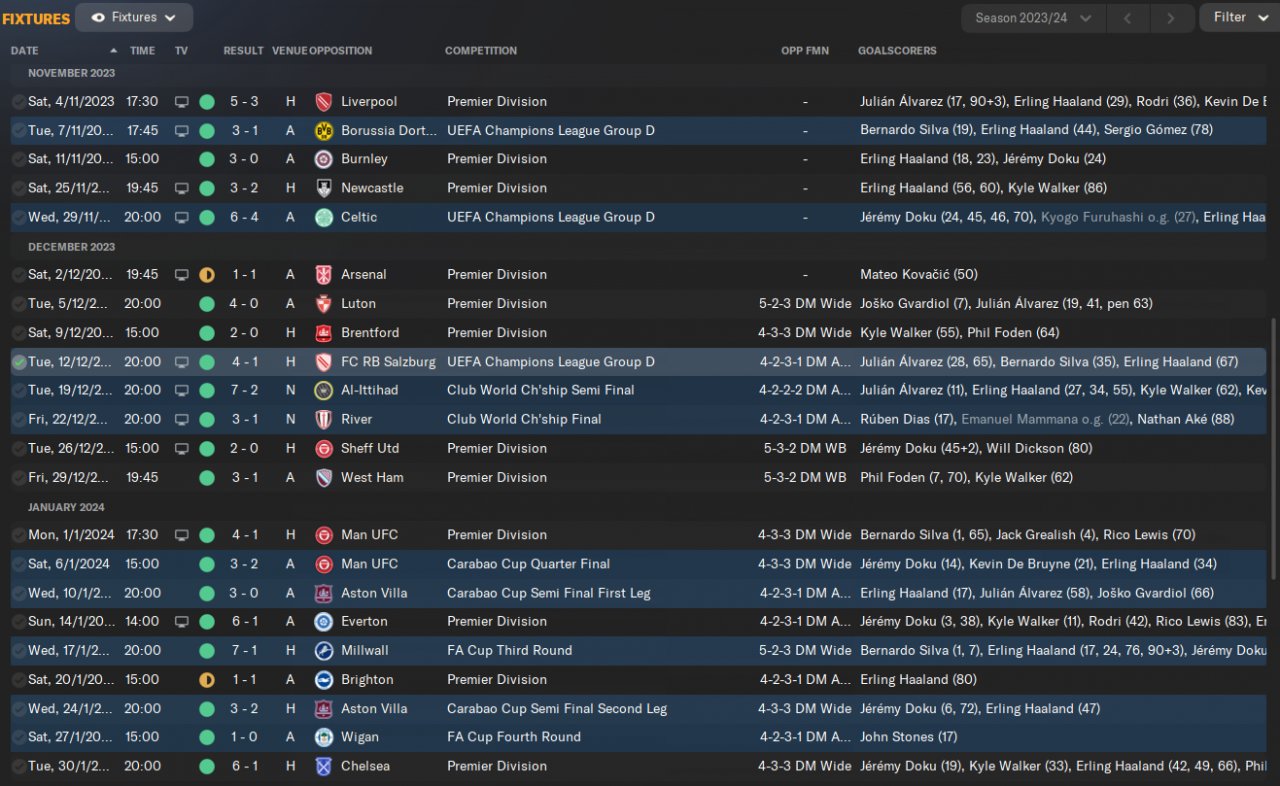
Task: Click the 5 - 3 result against Liverpool
Action: click(x=244, y=102)
